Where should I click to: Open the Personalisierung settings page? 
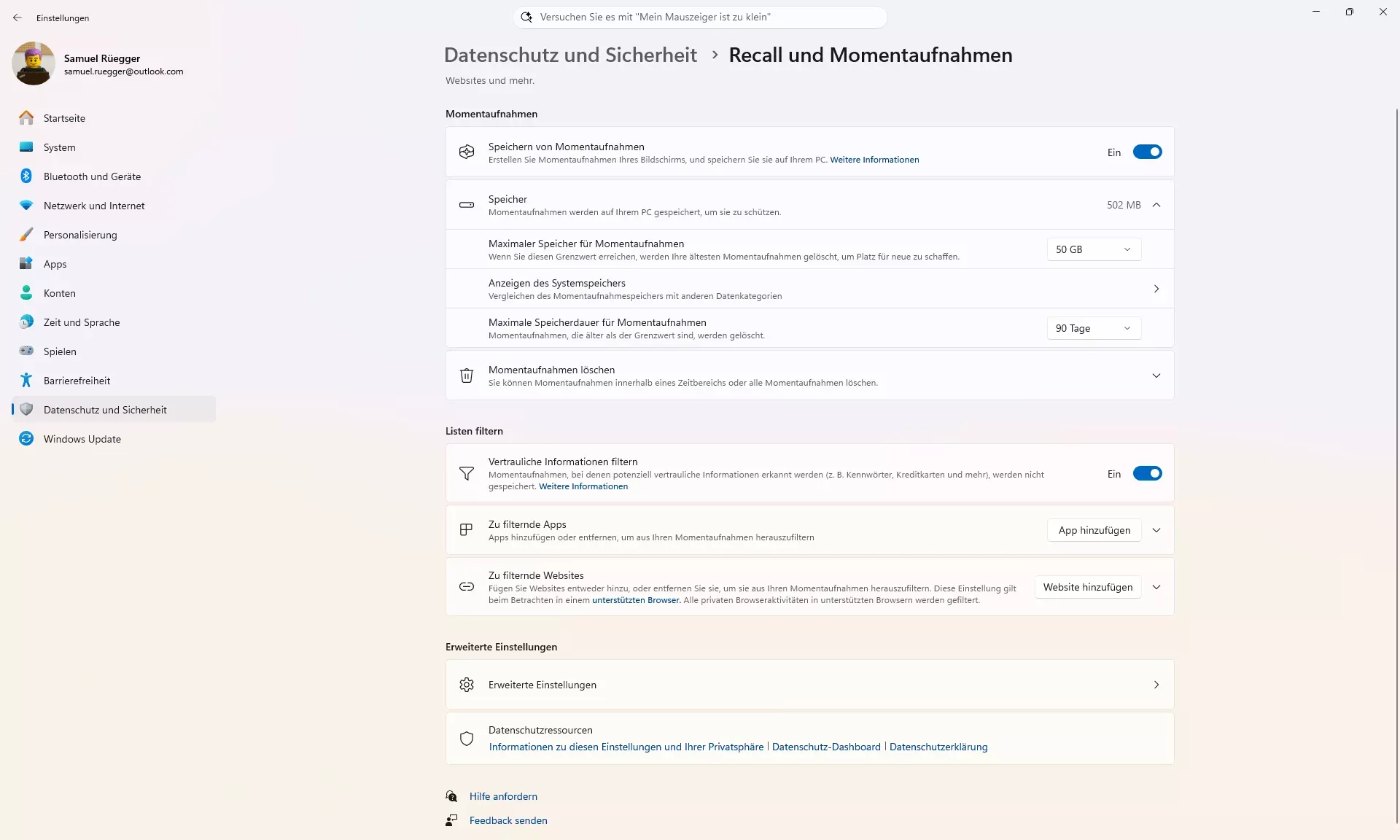(80, 235)
